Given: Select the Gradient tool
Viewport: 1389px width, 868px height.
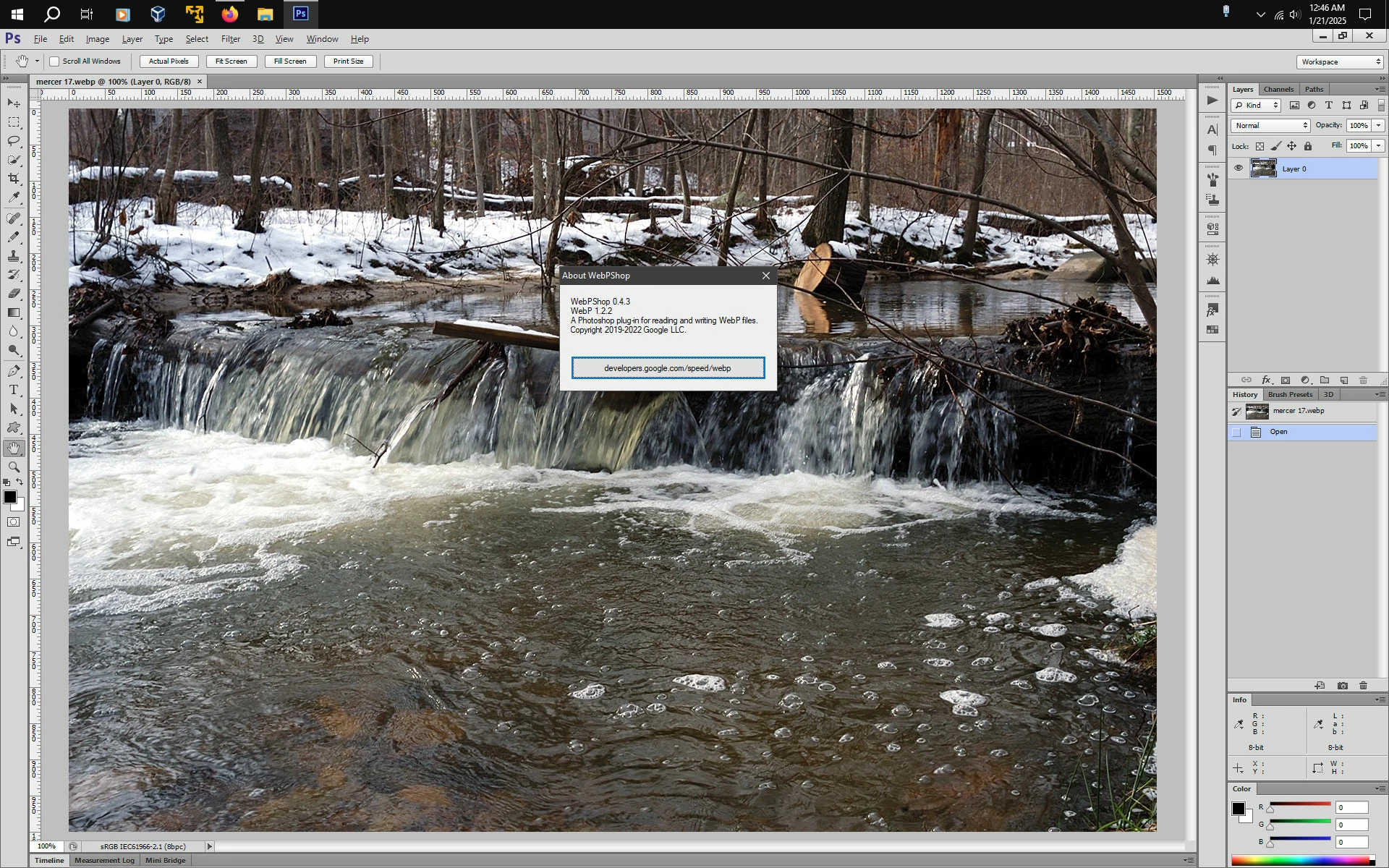Looking at the screenshot, I should coord(14,312).
